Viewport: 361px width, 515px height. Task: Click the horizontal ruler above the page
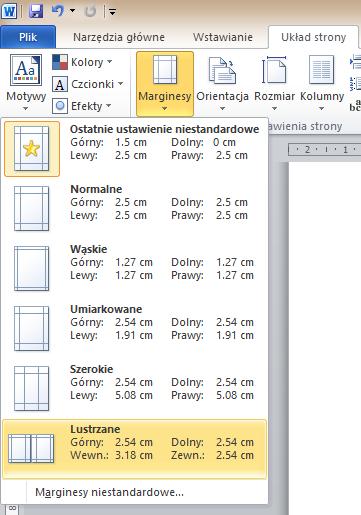(x=324, y=149)
